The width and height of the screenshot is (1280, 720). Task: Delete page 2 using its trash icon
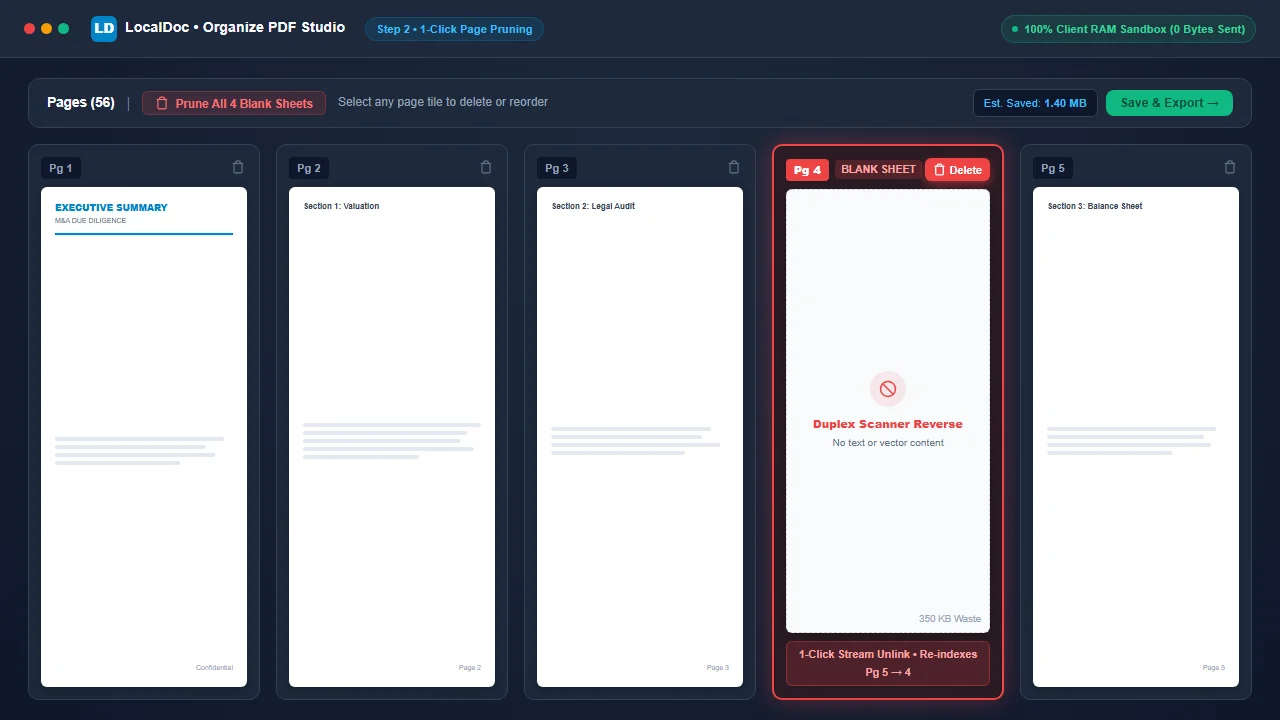(x=486, y=168)
